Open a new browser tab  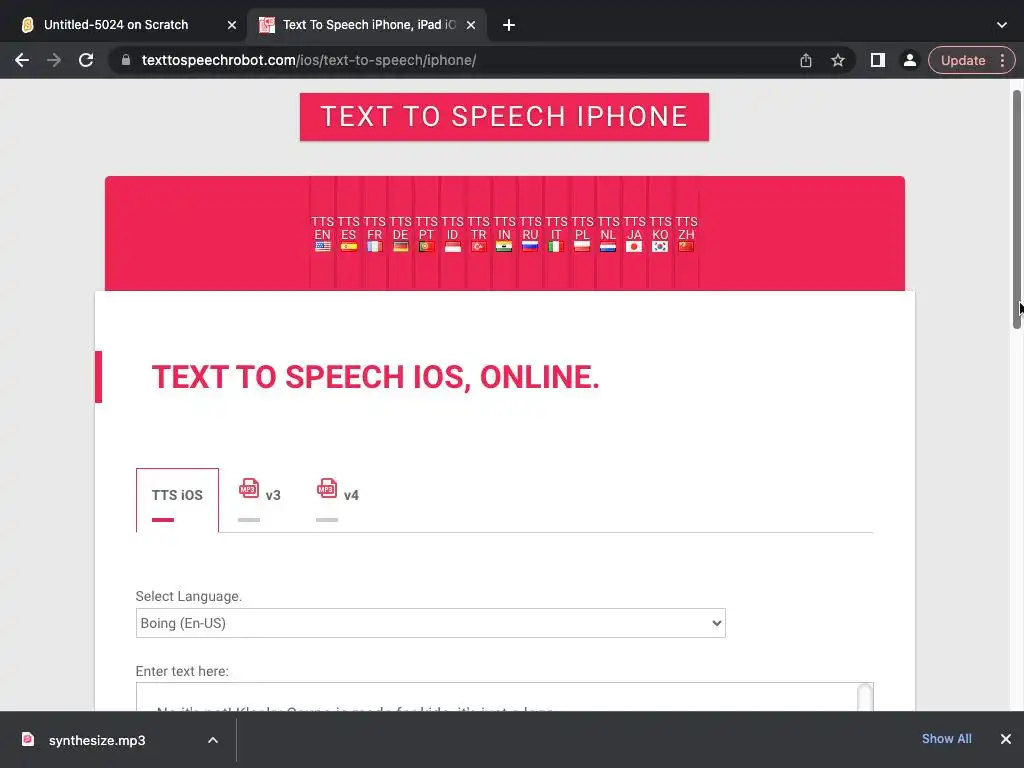click(x=509, y=25)
